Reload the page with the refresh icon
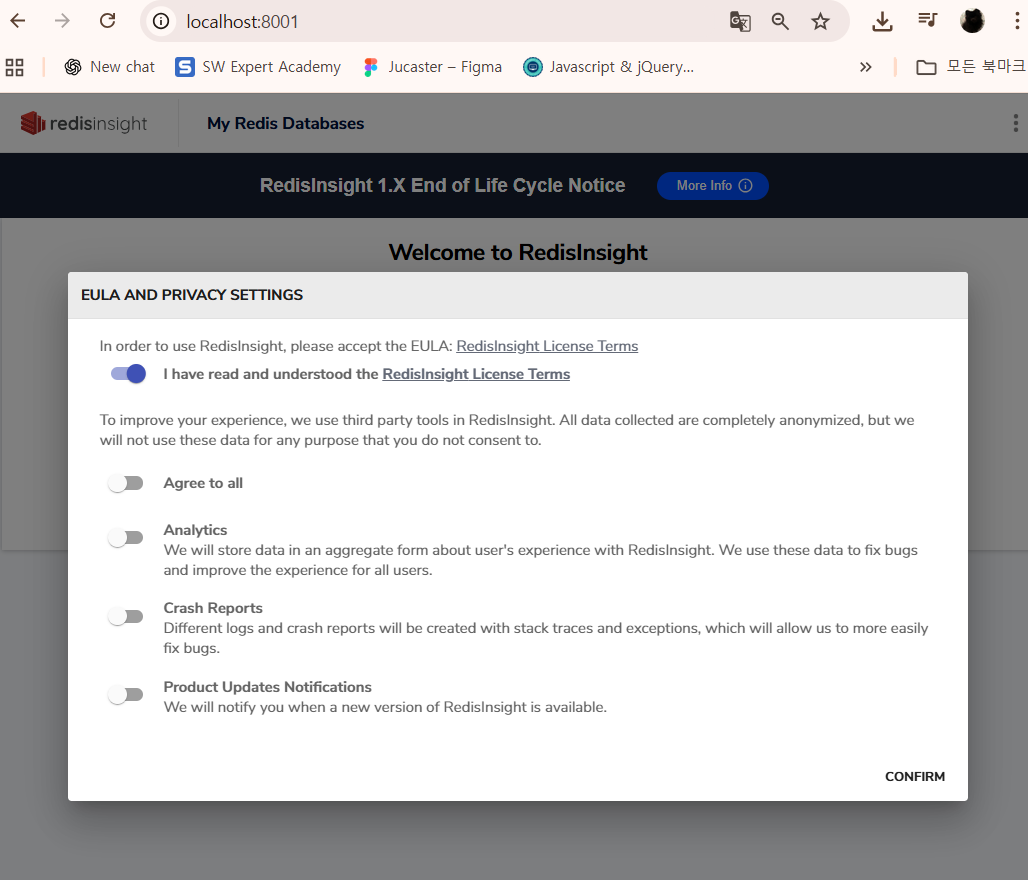Image resolution: width=1028 pixels, height=880 pixels. tap(108, 22)
